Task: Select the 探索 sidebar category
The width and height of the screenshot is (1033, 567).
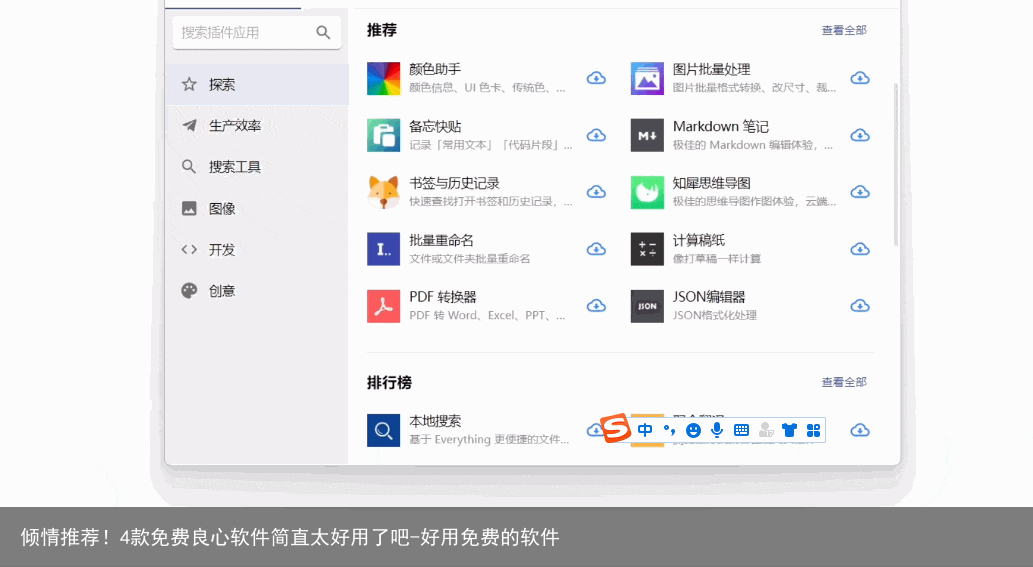Action: [222, 85]
